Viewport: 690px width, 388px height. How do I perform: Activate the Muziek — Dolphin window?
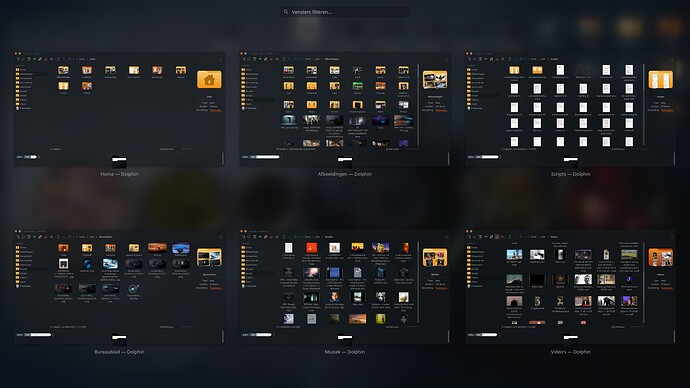point(345,287)
